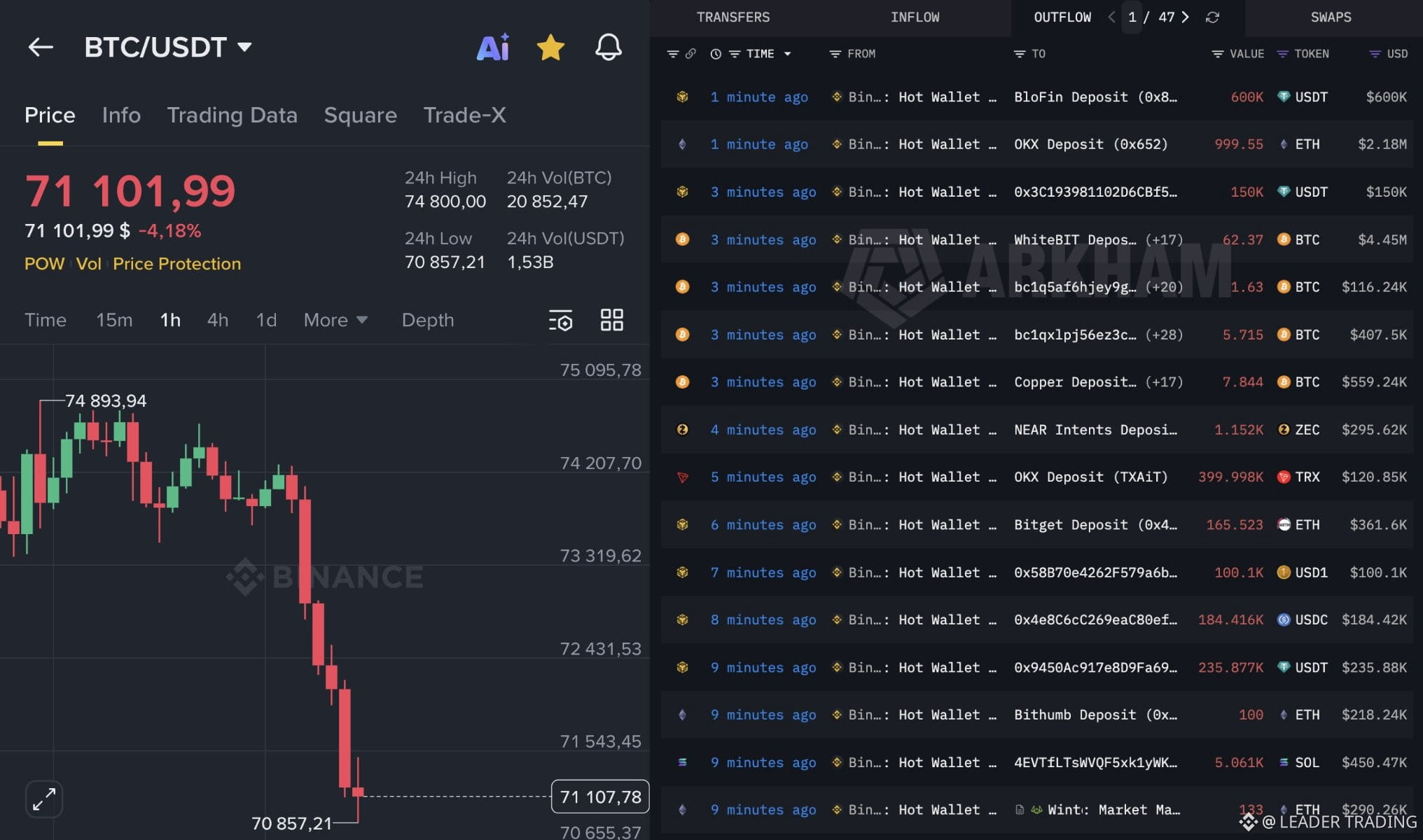
Task: Select the Time chart view
Action: tap(46, 320)
